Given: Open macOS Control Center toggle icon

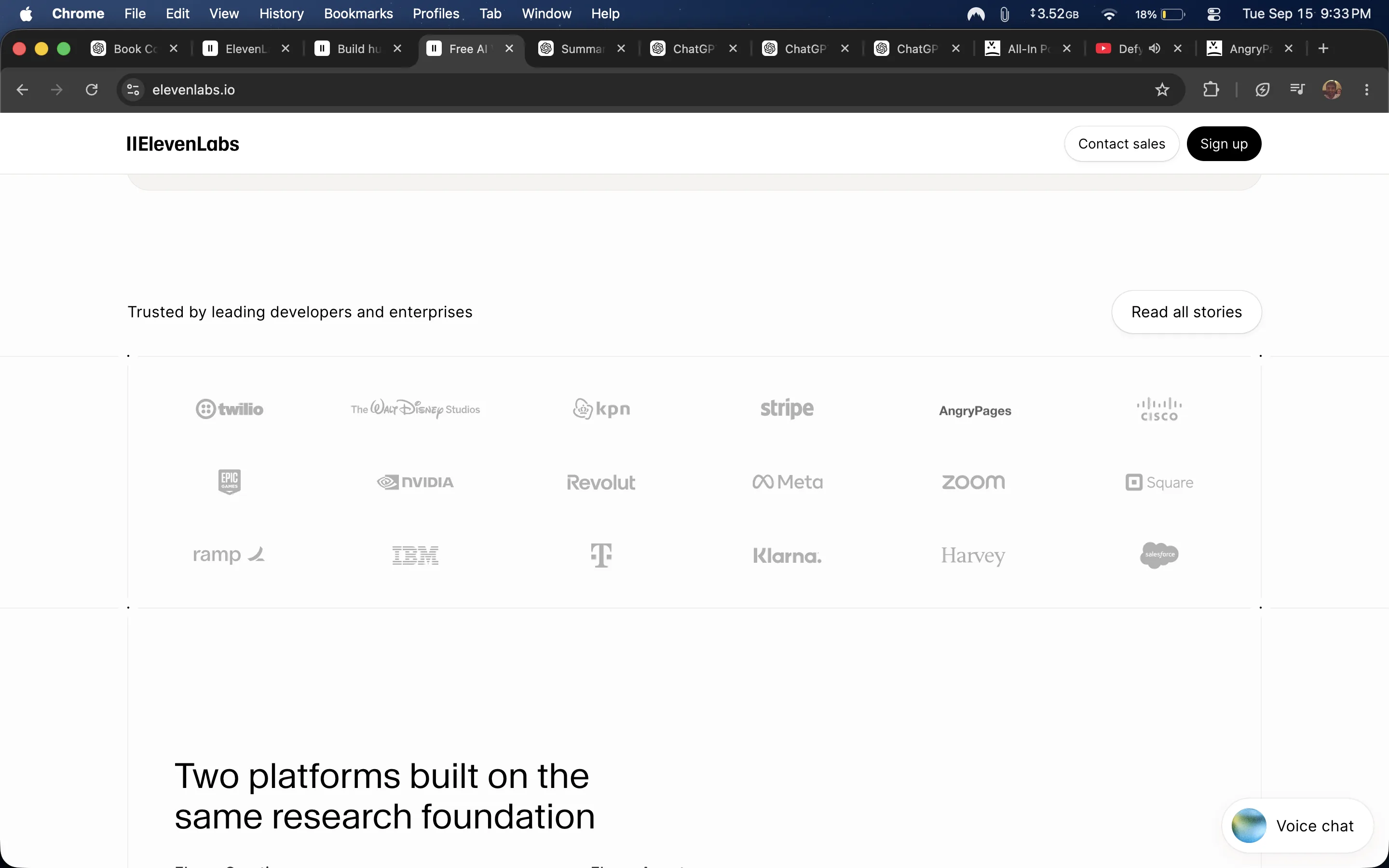Looking at the screenshot, I should click(1213, 14).
